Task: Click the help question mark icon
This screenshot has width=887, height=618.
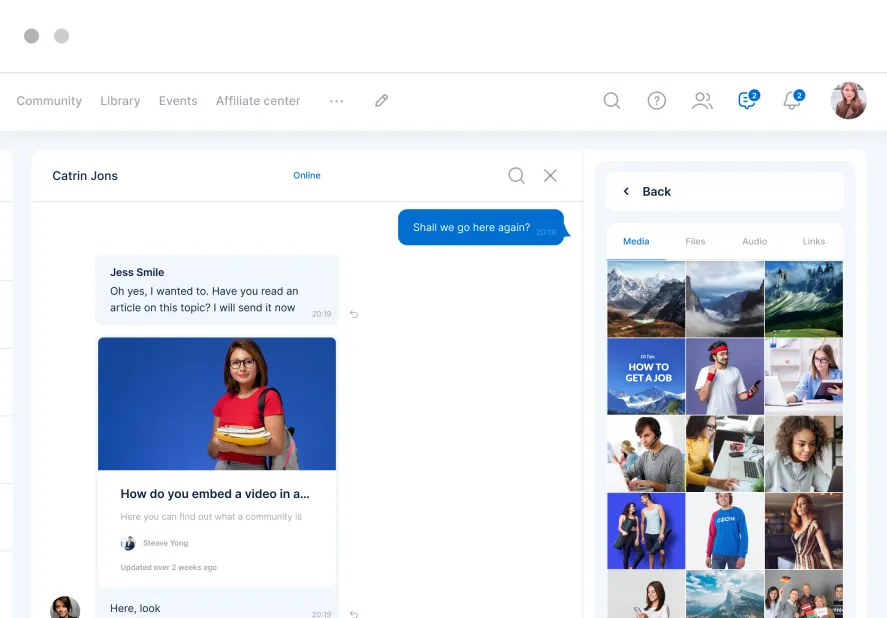Action: (657, 101)
